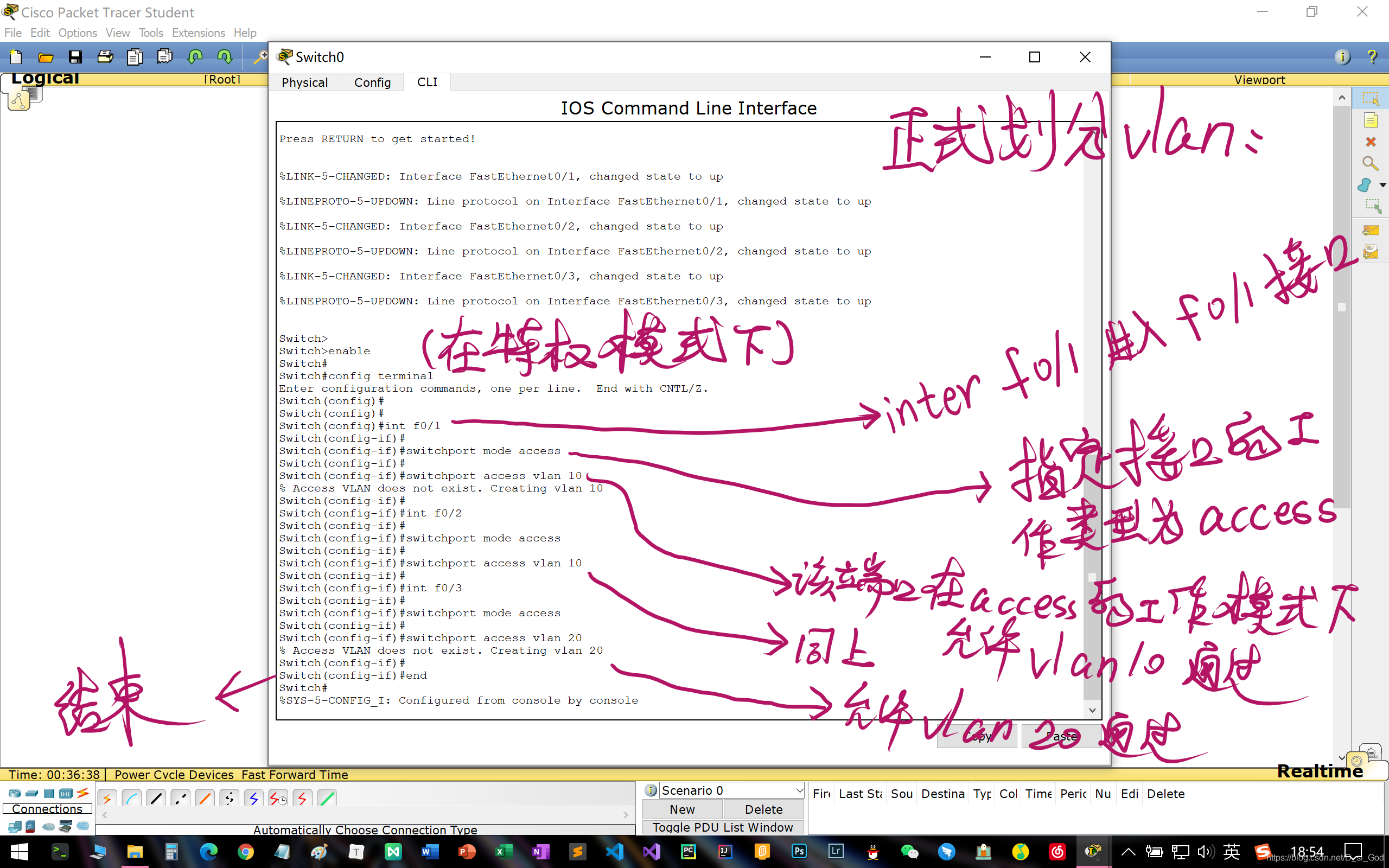
Task: Create a new file from the toolbar
Action: (16, 57)
